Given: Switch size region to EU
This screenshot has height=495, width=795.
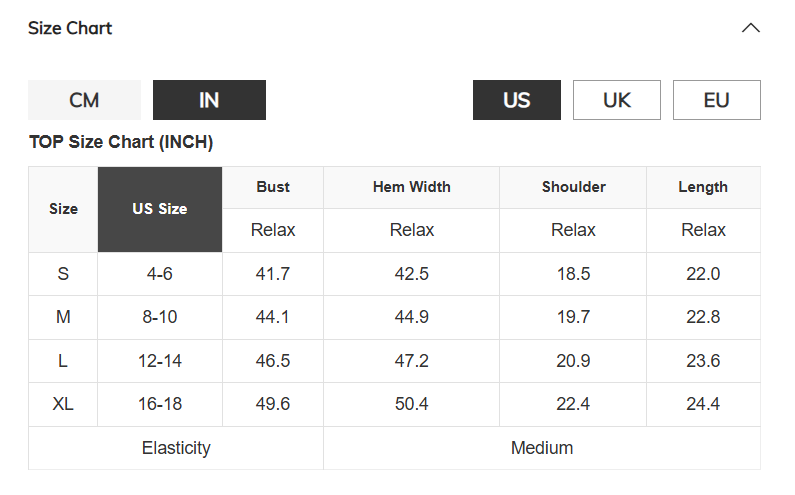Looking at the screenshot, I should tap(716, 100).
